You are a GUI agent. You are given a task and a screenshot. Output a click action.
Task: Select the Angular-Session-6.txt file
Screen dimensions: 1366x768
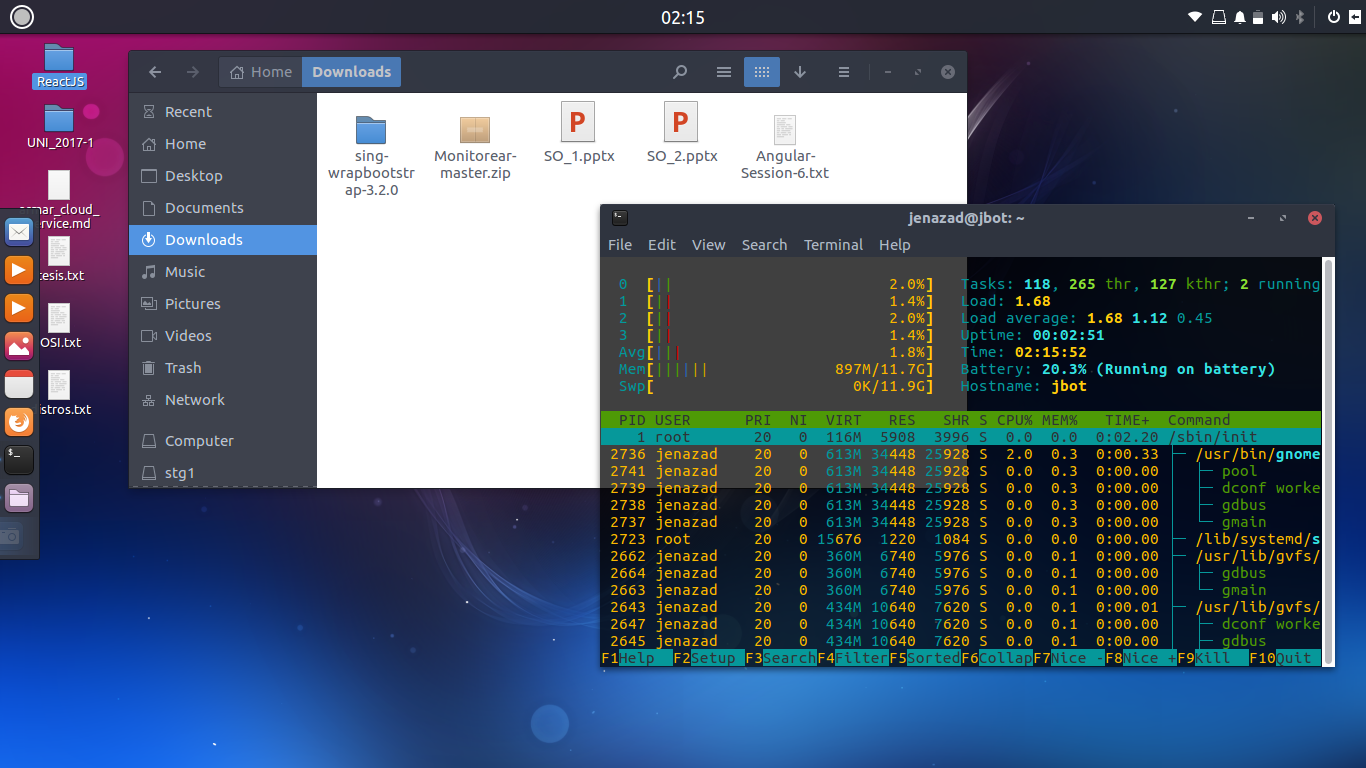point(785,147)
